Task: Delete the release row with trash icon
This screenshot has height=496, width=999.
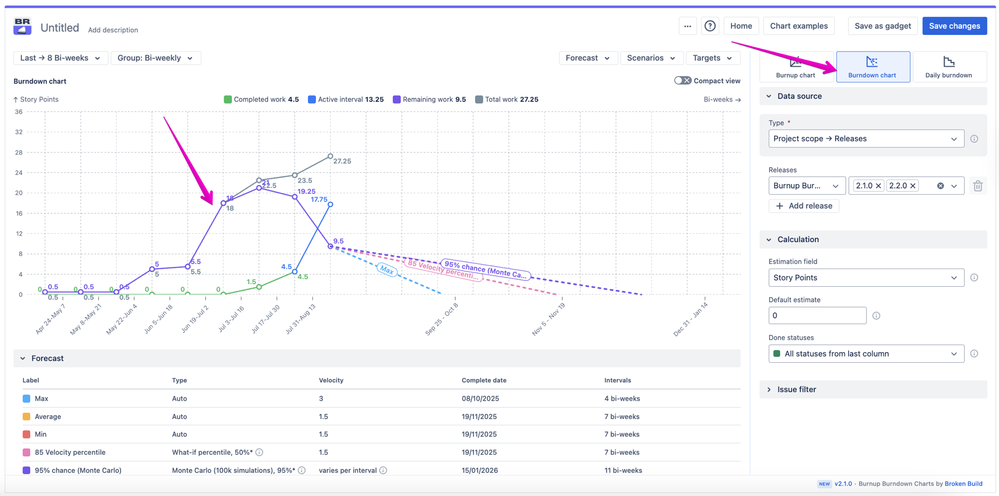Action: [x=977, y=186]
